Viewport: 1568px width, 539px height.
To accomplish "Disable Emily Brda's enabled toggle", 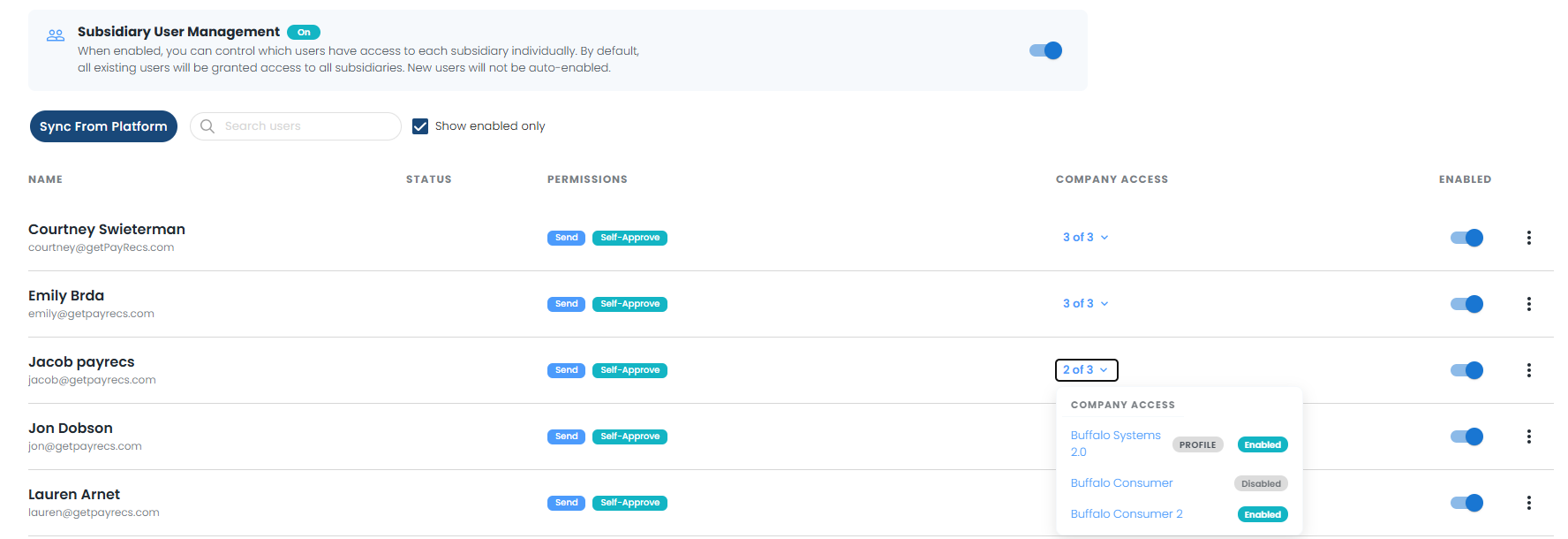I will [1466, 304].
